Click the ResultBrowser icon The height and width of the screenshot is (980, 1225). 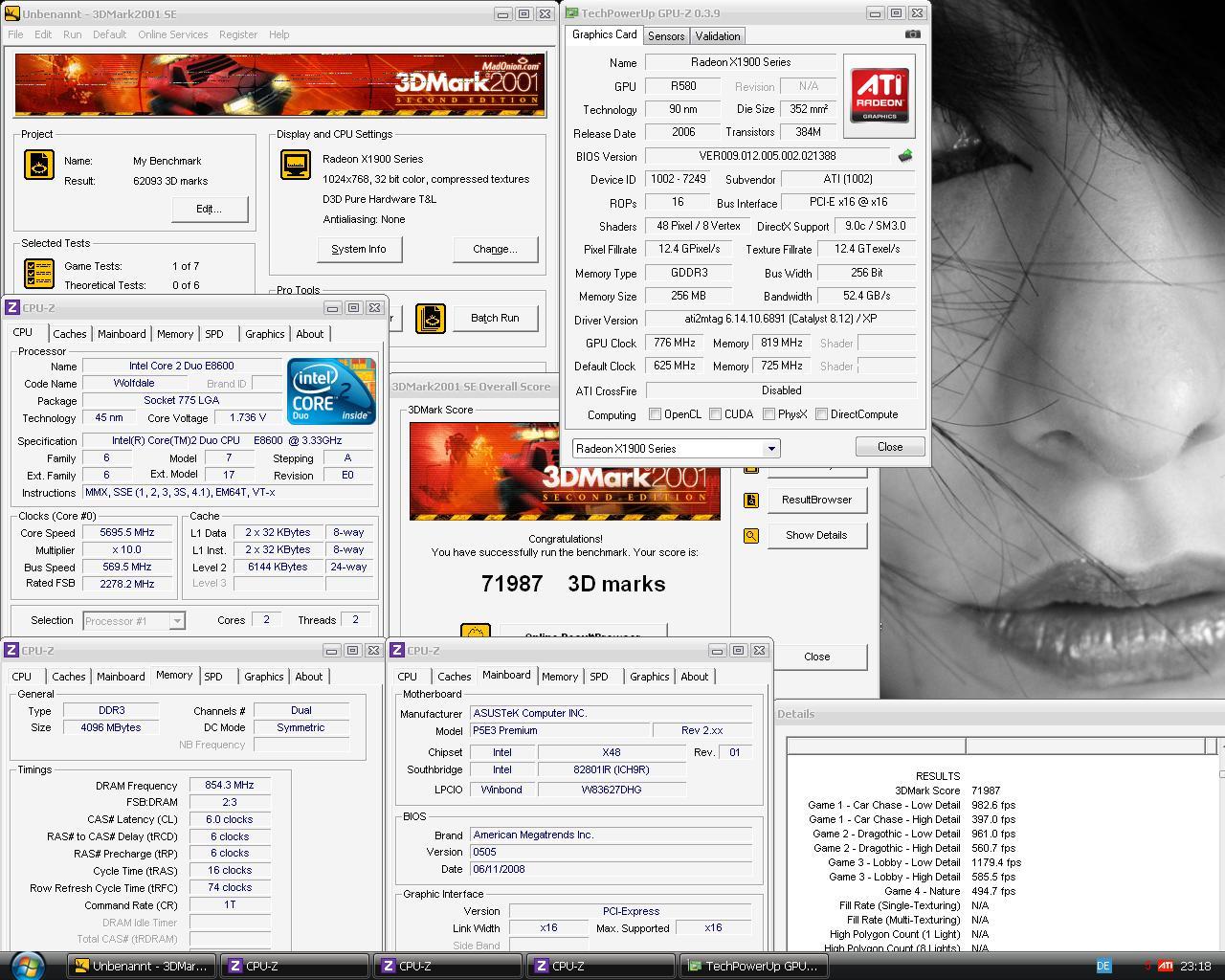click(x=751, y=500)
